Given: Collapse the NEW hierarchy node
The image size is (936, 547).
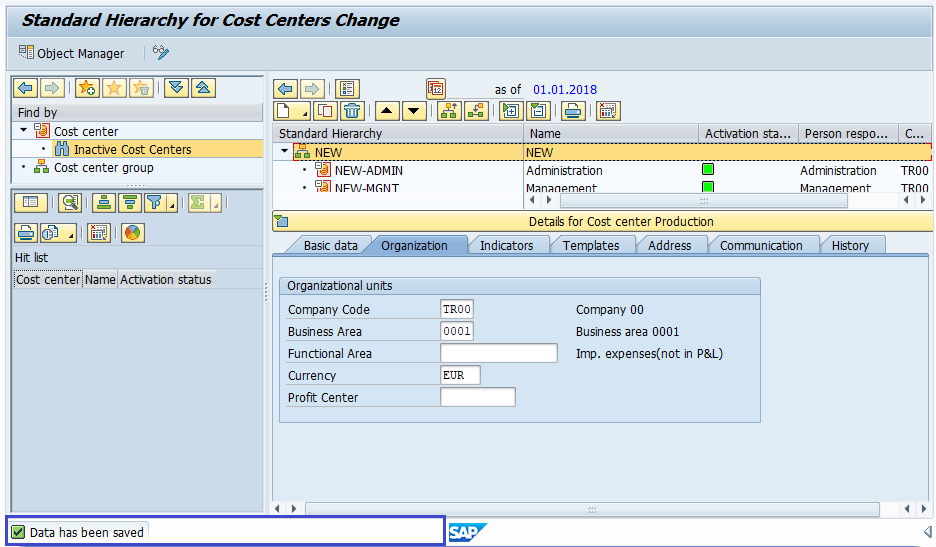Looking at the screenshot, I should tap(284, 152).
